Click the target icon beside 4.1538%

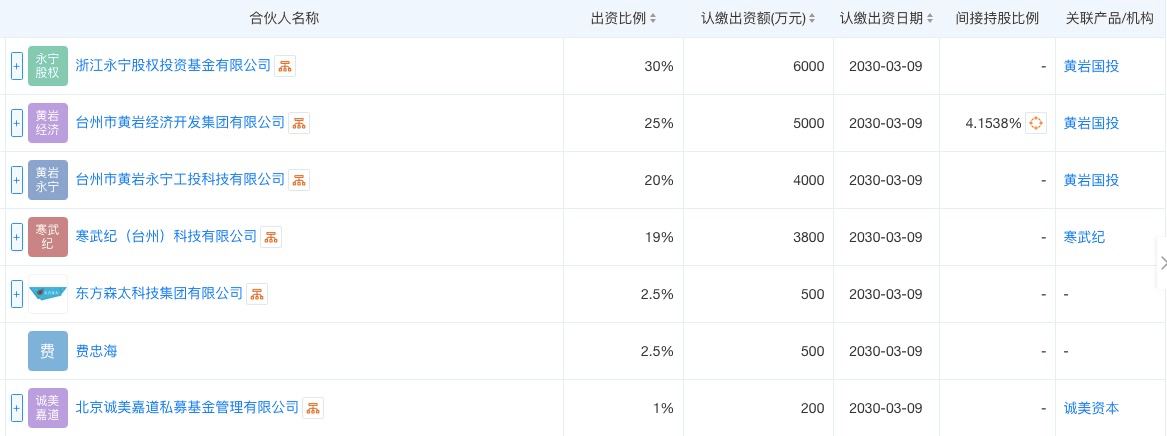(x=1036, y=124)
